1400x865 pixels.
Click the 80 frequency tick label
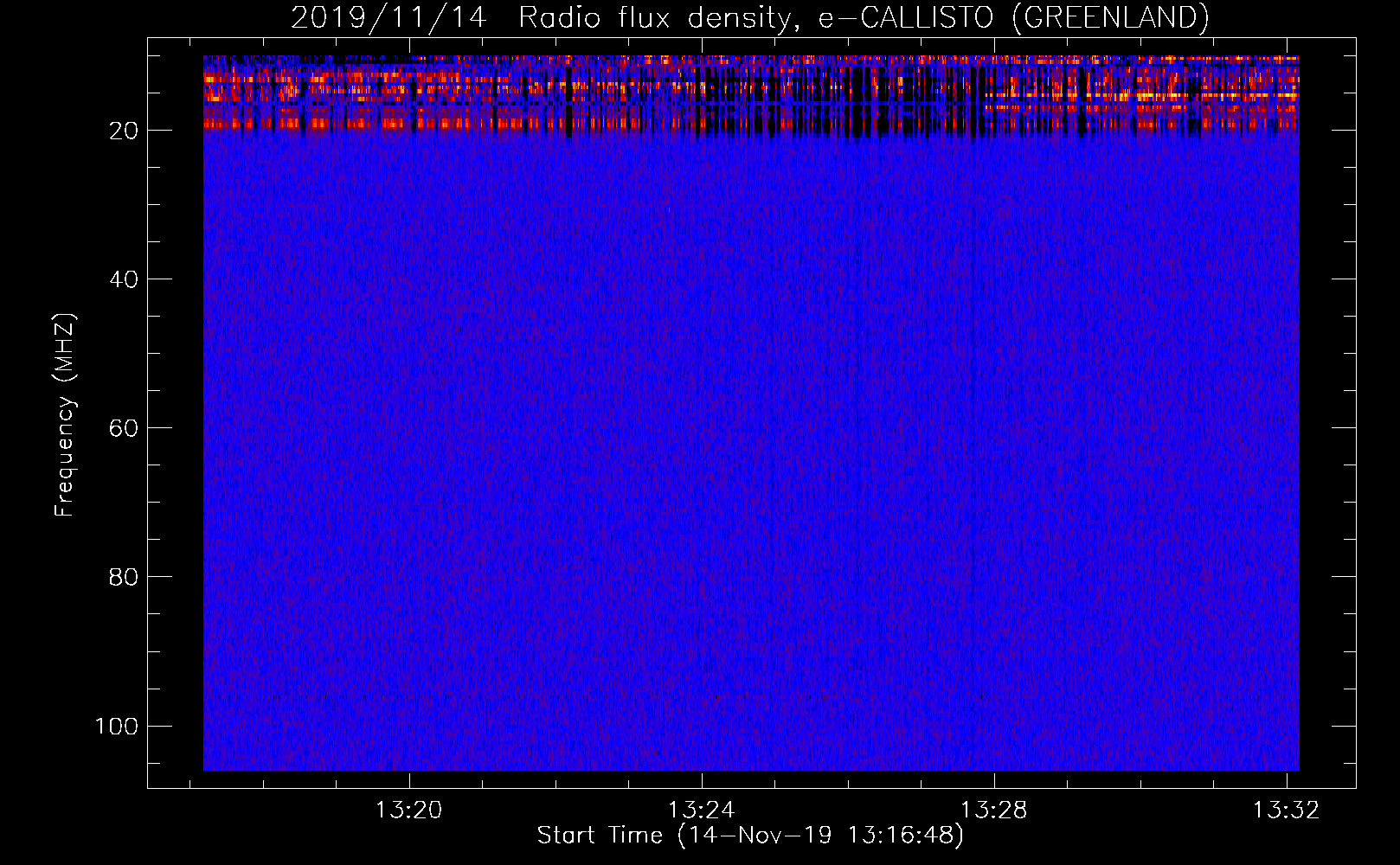(124, 577)
